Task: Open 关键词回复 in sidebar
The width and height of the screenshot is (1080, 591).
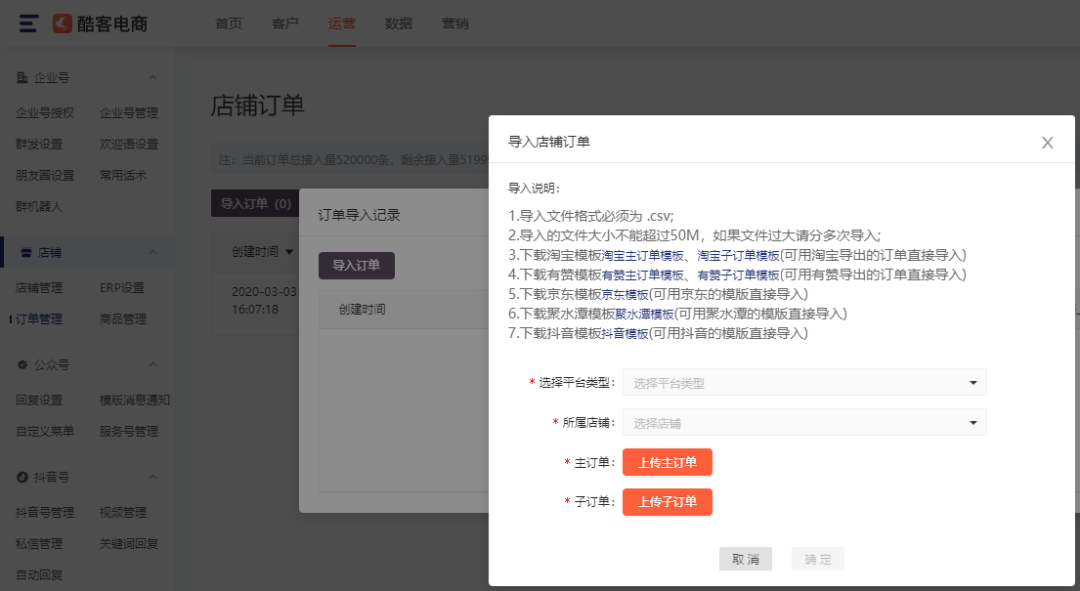Action: 129,543
